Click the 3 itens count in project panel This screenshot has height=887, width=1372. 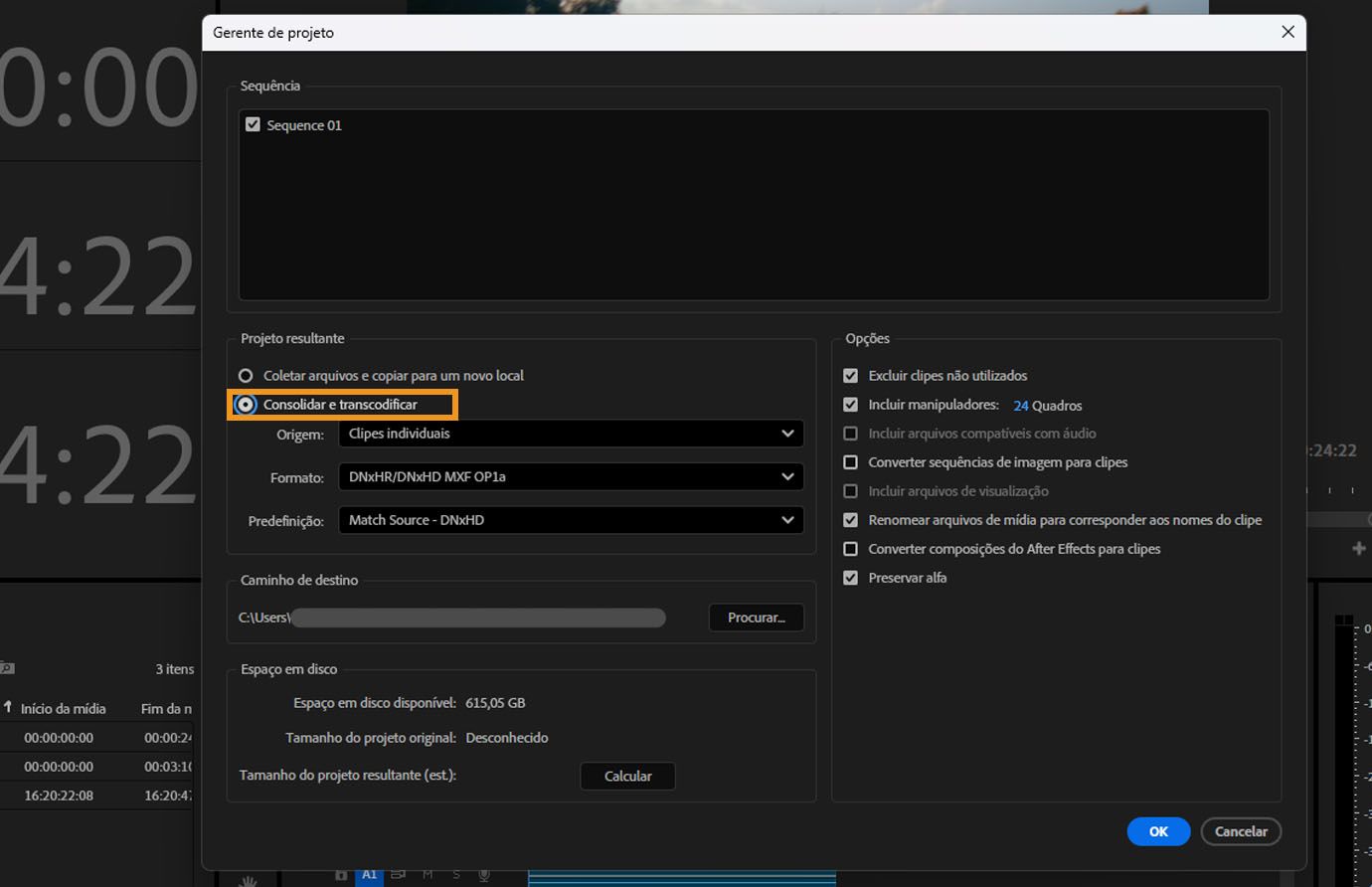175,669
